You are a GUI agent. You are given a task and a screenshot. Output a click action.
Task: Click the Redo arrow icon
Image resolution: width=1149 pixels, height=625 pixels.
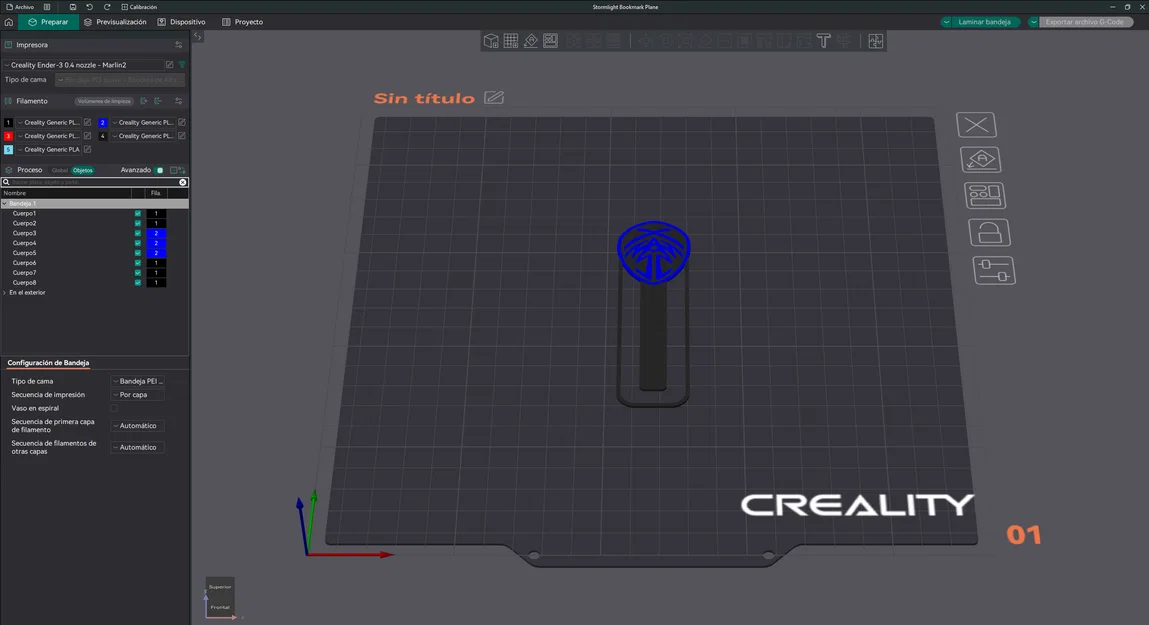[107, 7]
